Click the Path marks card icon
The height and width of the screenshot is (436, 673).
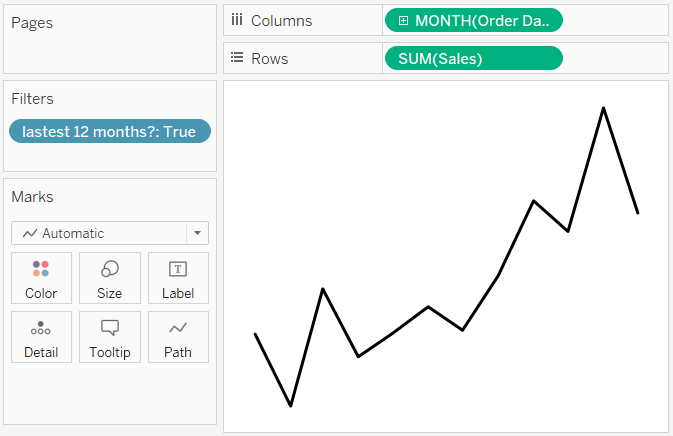pos(178,328)
